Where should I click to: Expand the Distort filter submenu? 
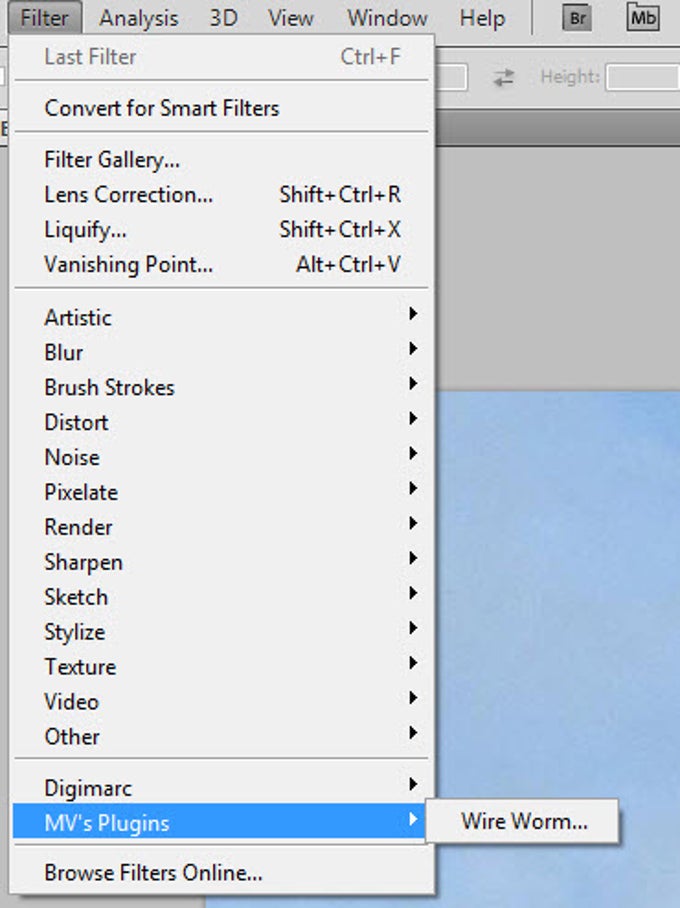click(76, 422)
